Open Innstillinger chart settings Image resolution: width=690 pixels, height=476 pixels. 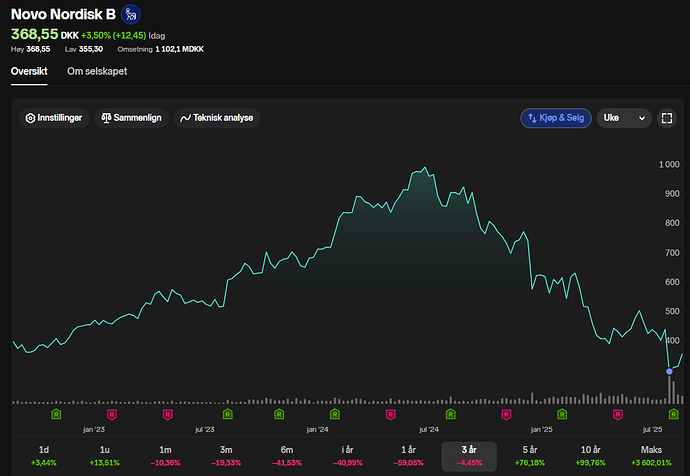click(x=54, y=118)
